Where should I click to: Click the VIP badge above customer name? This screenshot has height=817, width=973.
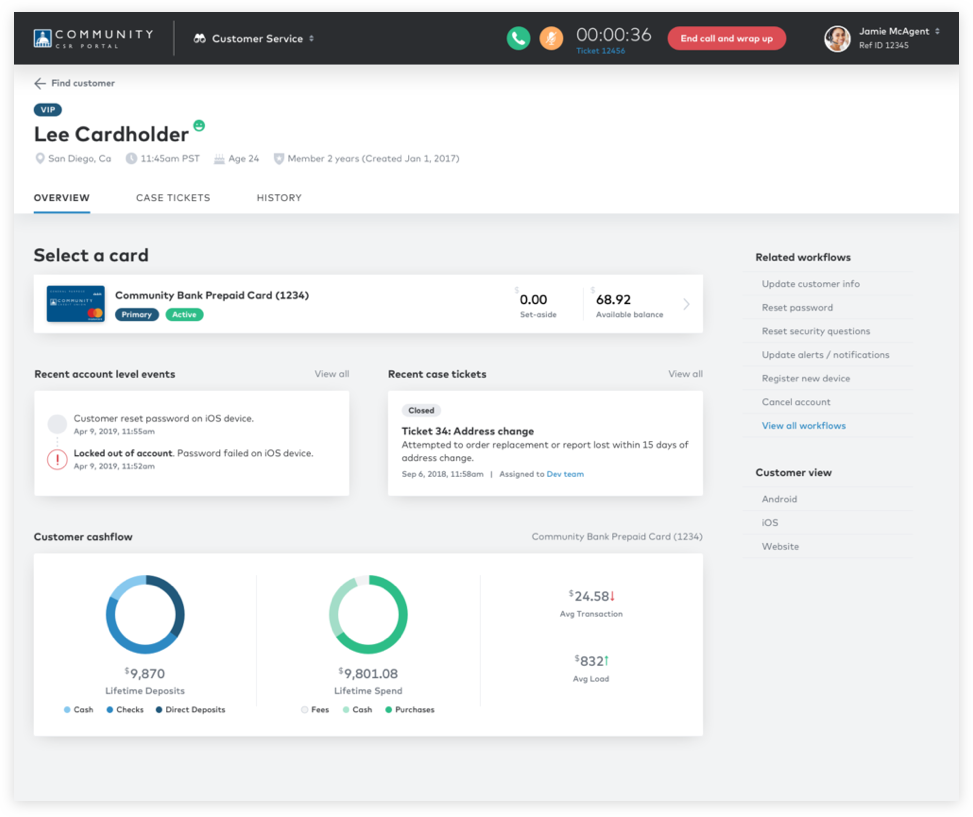(x=48, y=110)
